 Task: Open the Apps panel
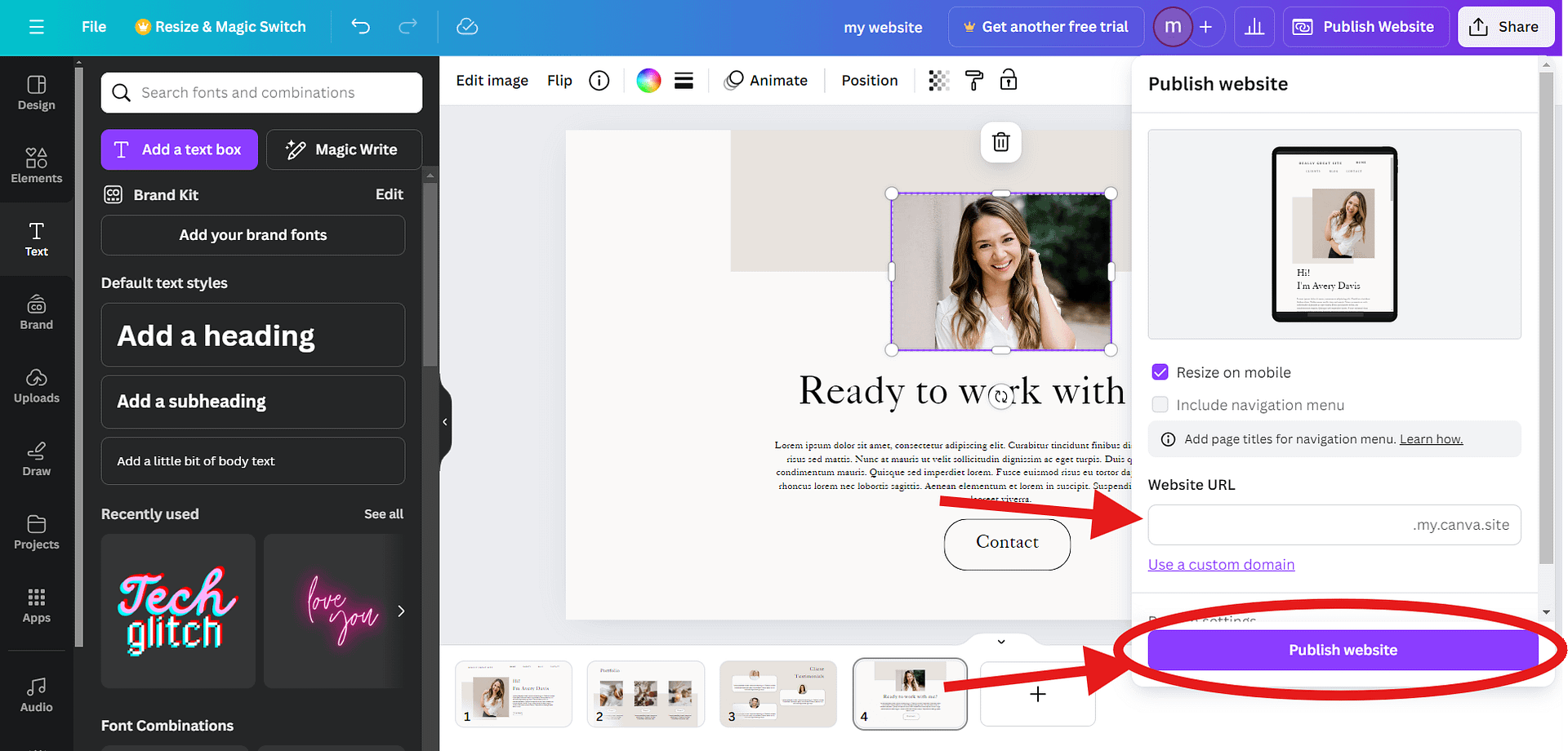[x=36, y=606]
